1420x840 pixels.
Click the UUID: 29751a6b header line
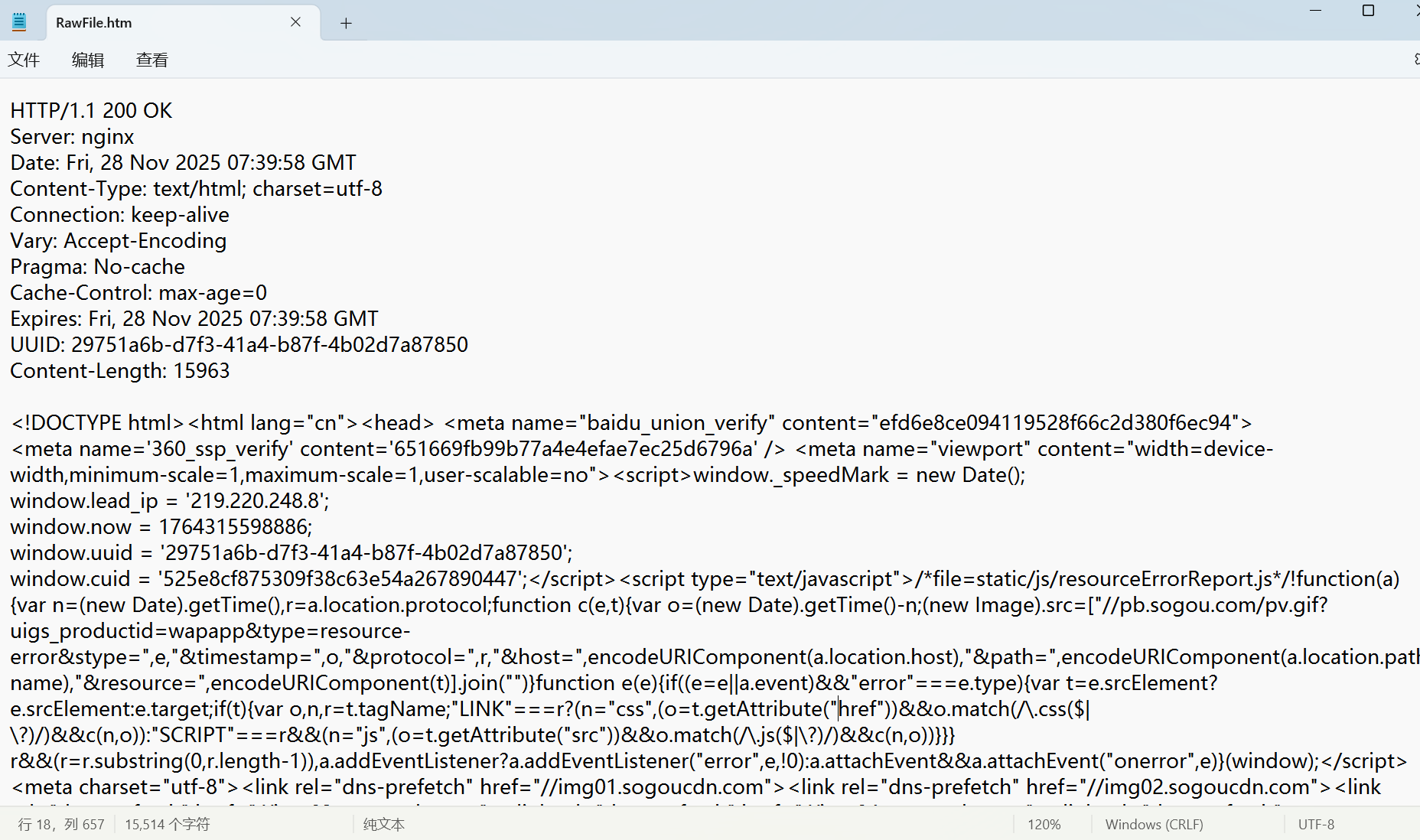[x=239, y=345]
